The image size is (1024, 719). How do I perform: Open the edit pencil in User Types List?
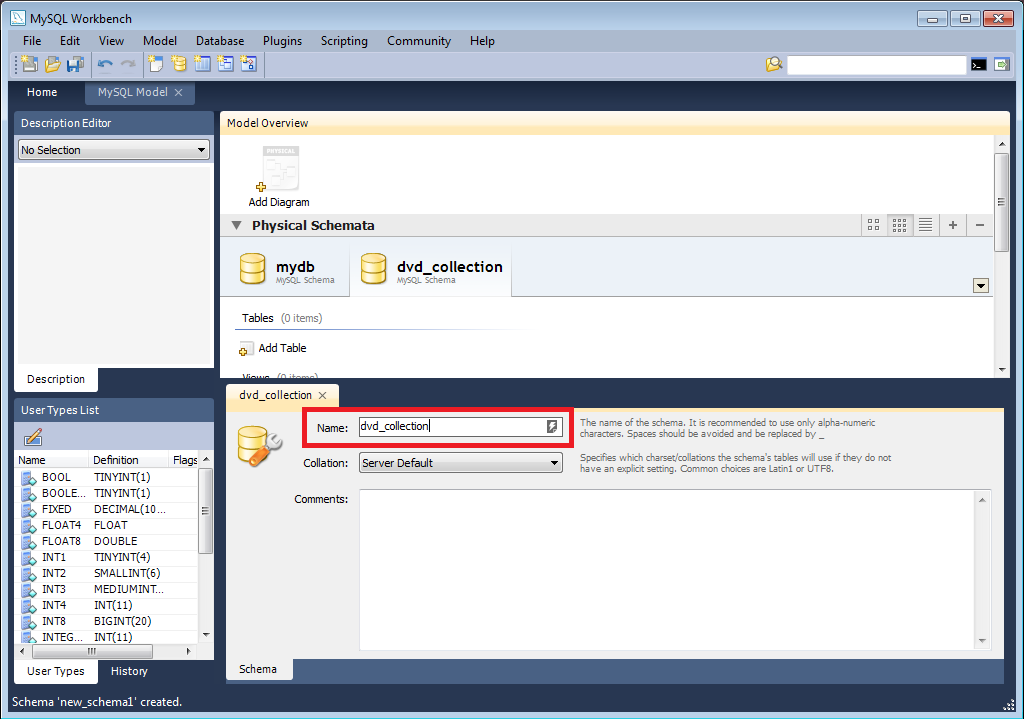click(x=33, y=437)
